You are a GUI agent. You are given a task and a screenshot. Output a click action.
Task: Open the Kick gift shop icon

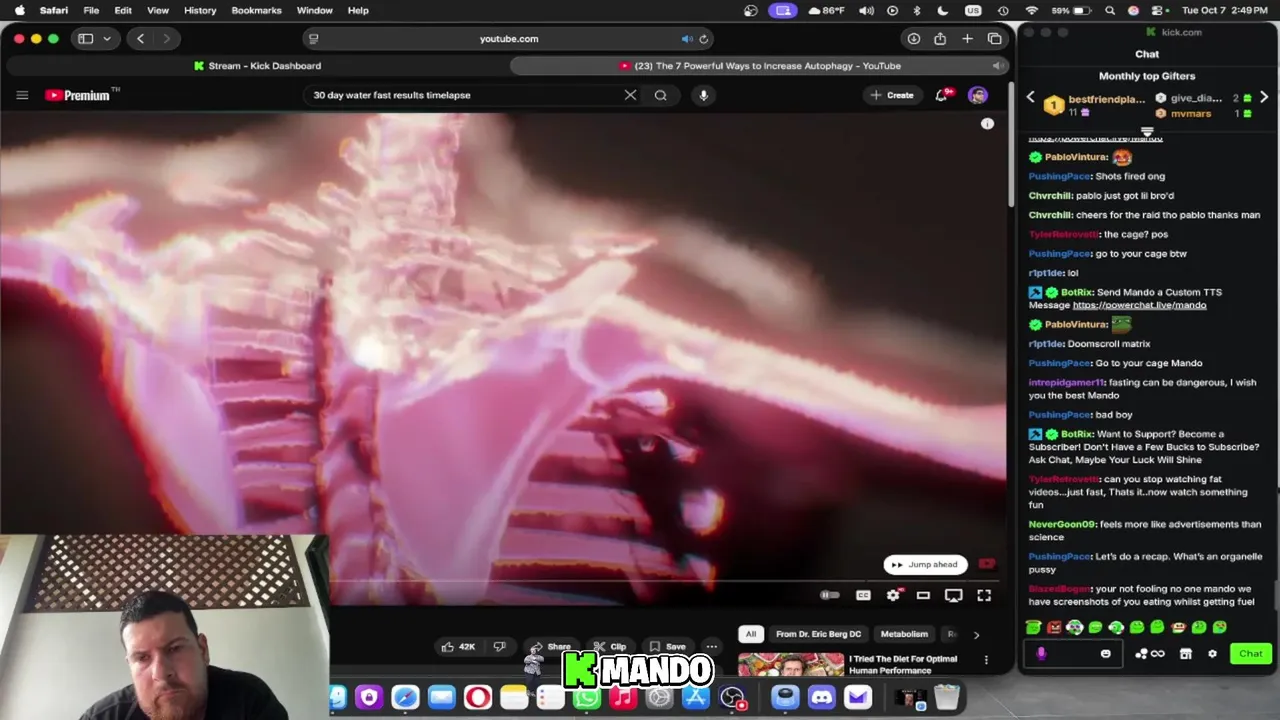(1186, 654)
